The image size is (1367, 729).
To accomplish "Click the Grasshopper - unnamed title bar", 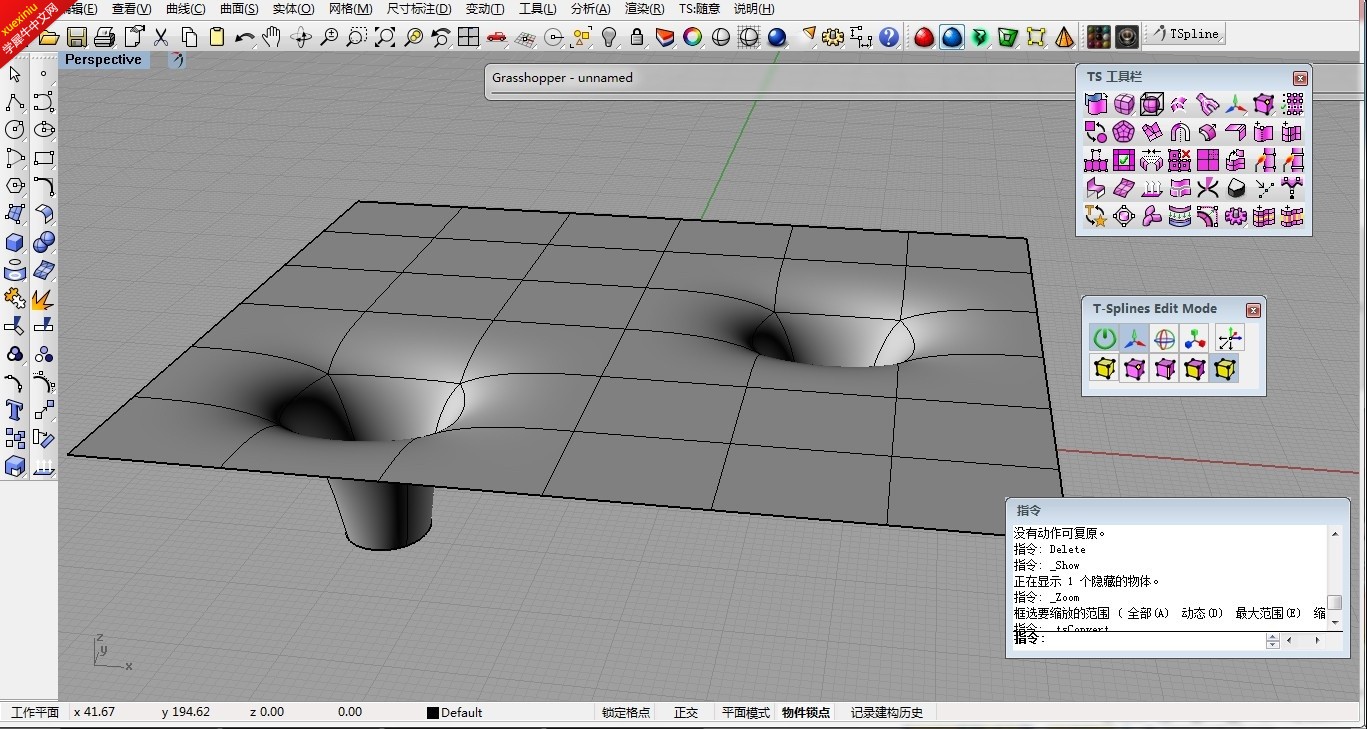I will [x=780, y=78].
